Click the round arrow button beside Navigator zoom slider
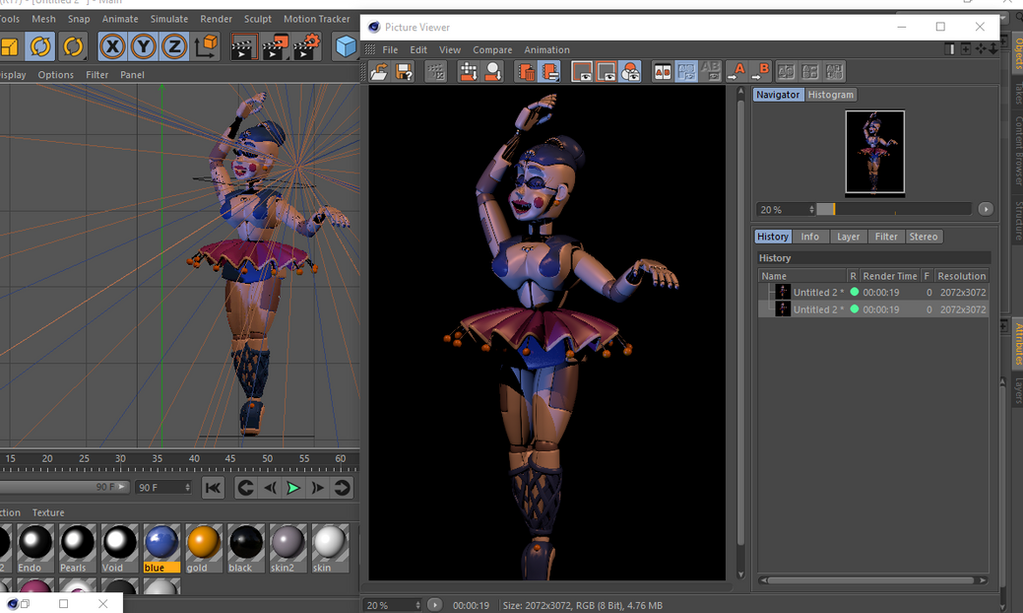The width and height of the screenshot is (1023, 613). [985, 209]
